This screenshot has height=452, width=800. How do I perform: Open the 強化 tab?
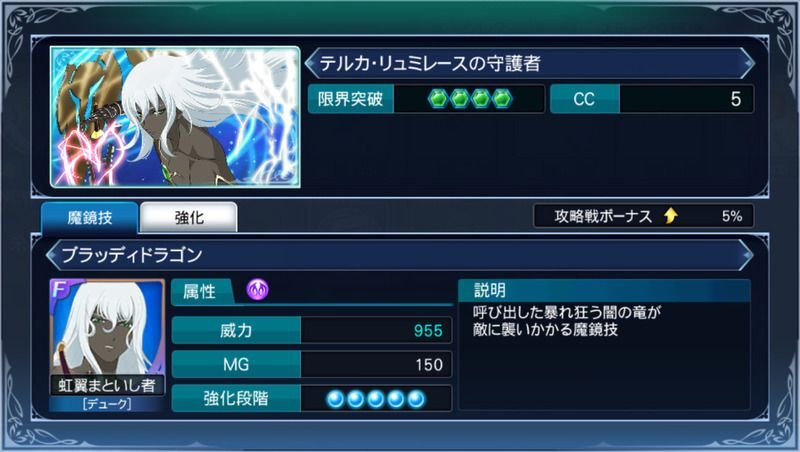pyautogui.click(x=189, y=218)
